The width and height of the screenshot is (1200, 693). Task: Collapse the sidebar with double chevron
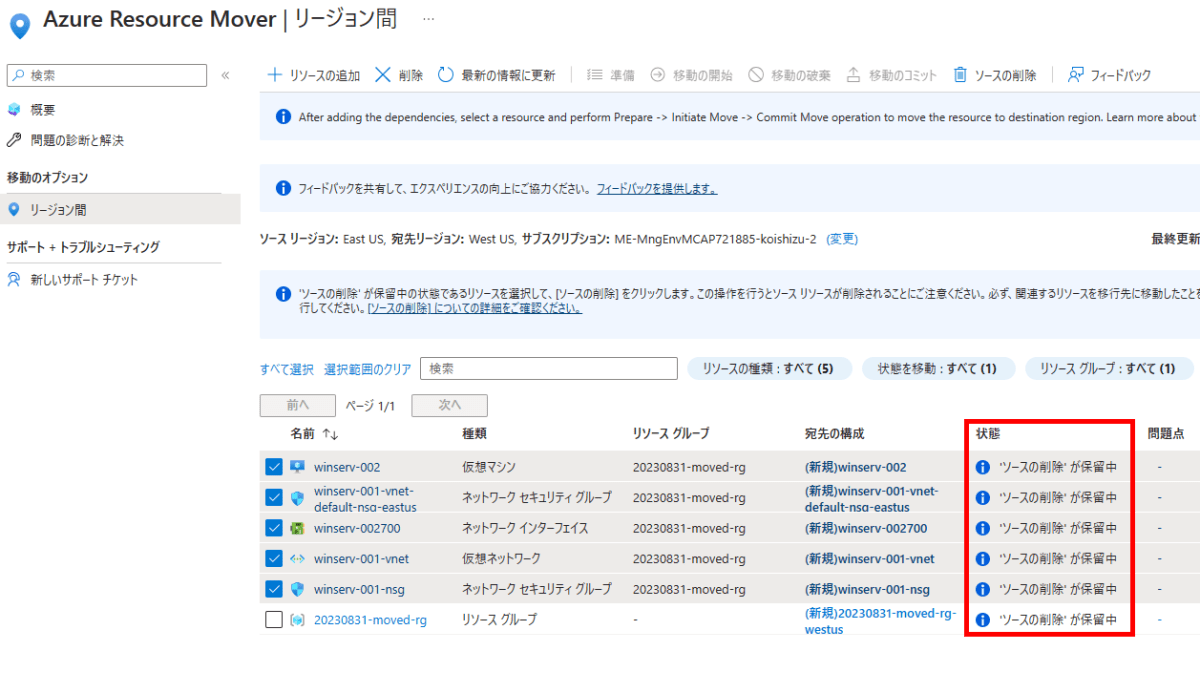[x=225, y=75]
